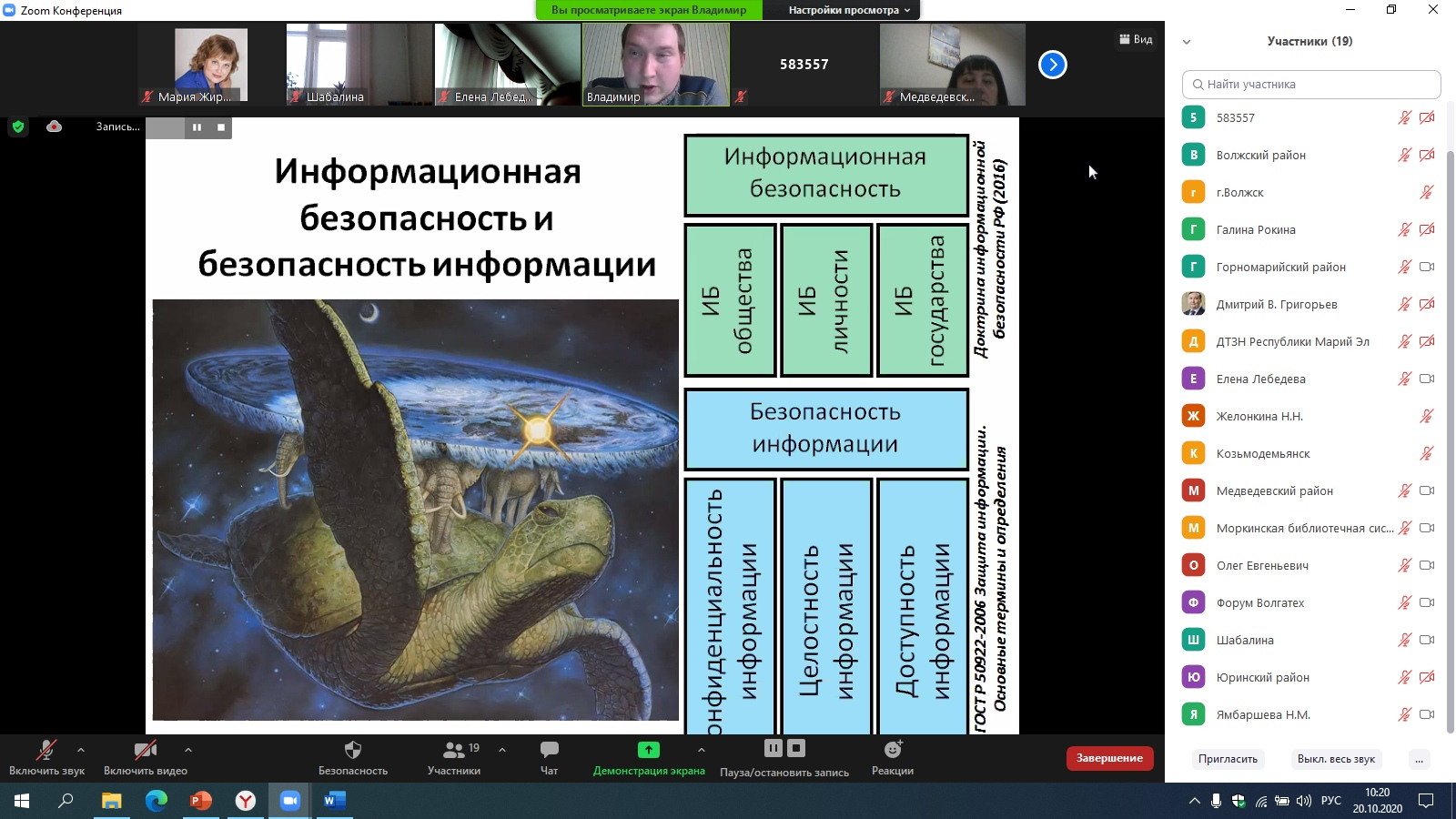Open Yandex Browser from taskbar
Image resolution: width=1456 pixels, height=819 pixels.
coord(245,801)
